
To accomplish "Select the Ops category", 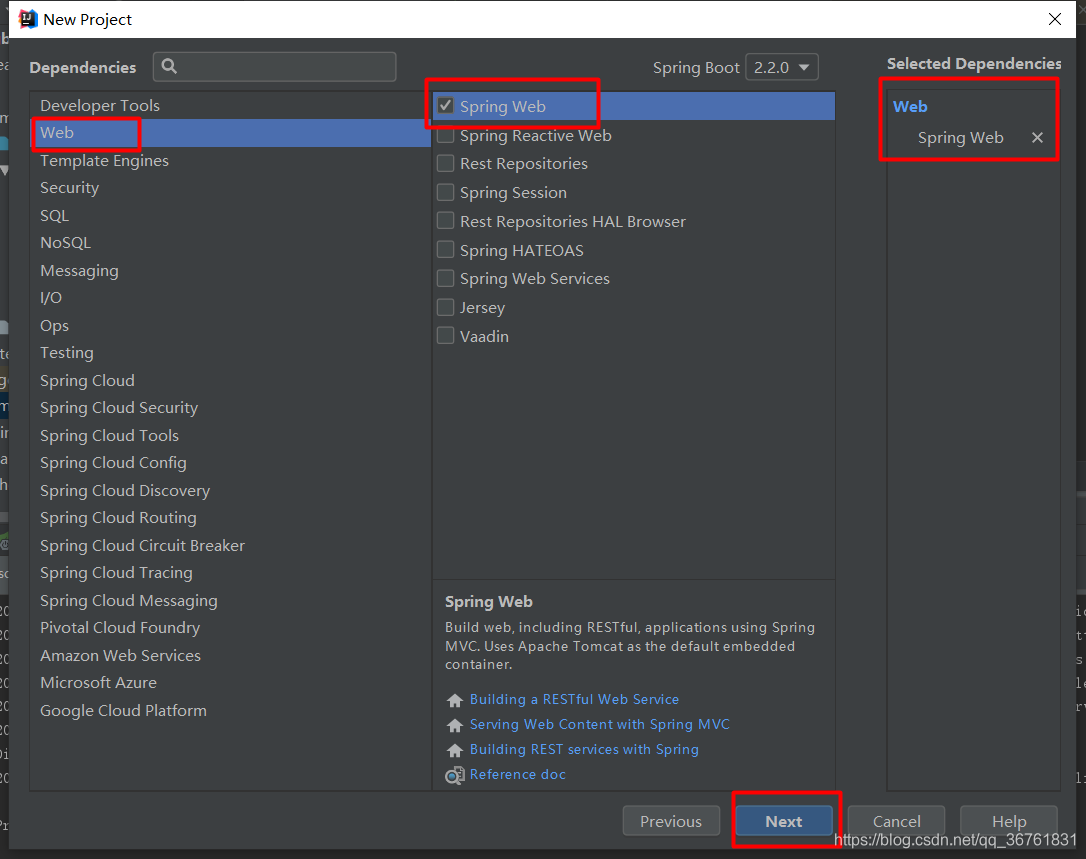I will click(230, 325).
